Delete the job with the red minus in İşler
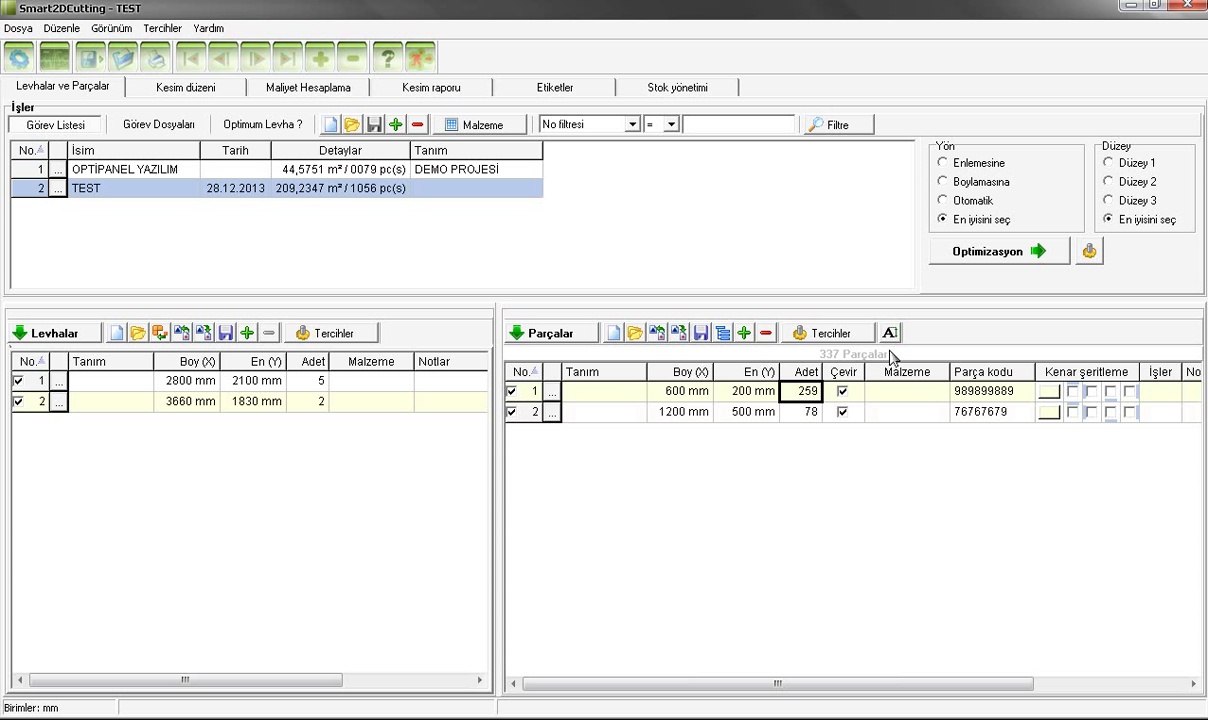The image size is (1208, 720). click(418, 125)
